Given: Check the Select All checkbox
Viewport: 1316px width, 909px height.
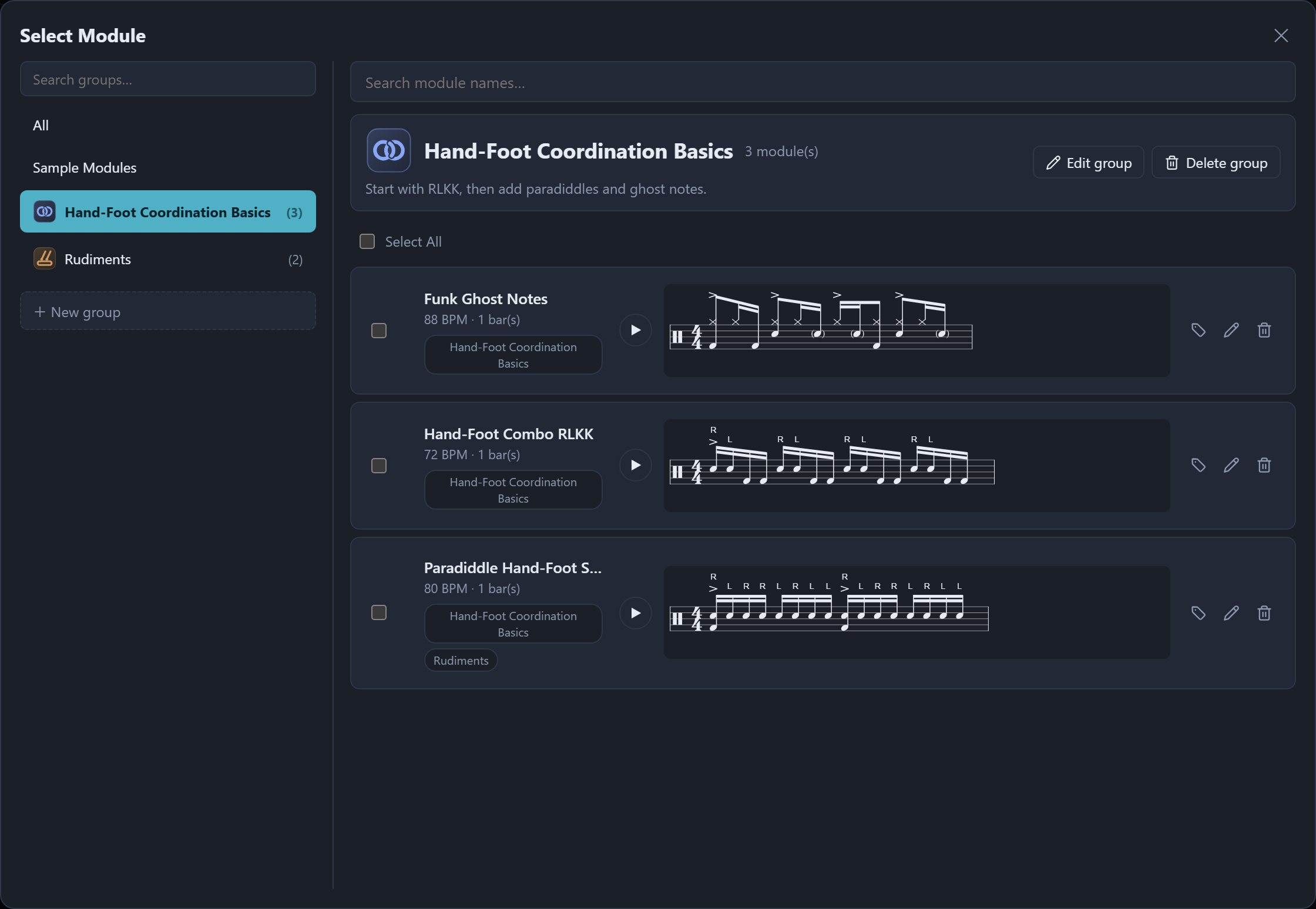Looking at the screenshot, I should click(x=367, y=241).
